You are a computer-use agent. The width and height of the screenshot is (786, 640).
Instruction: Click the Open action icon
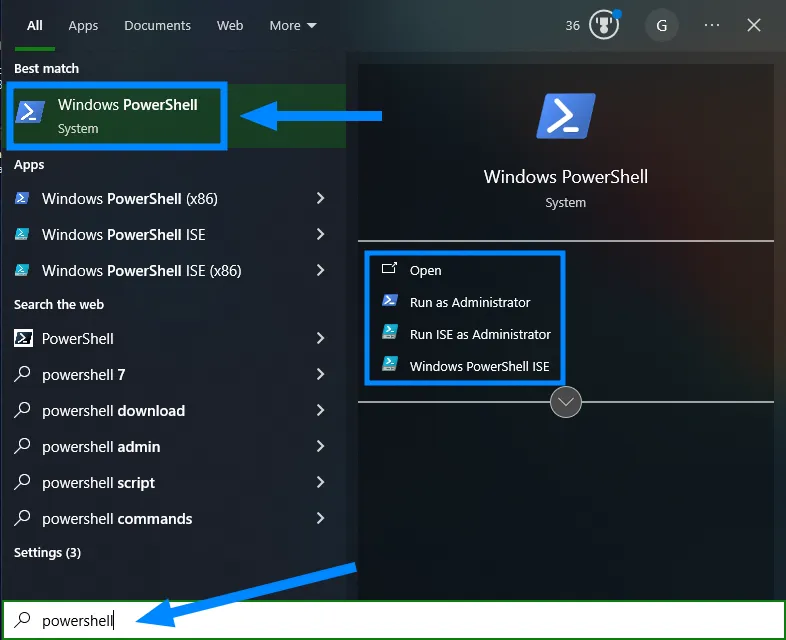point(389,269)
